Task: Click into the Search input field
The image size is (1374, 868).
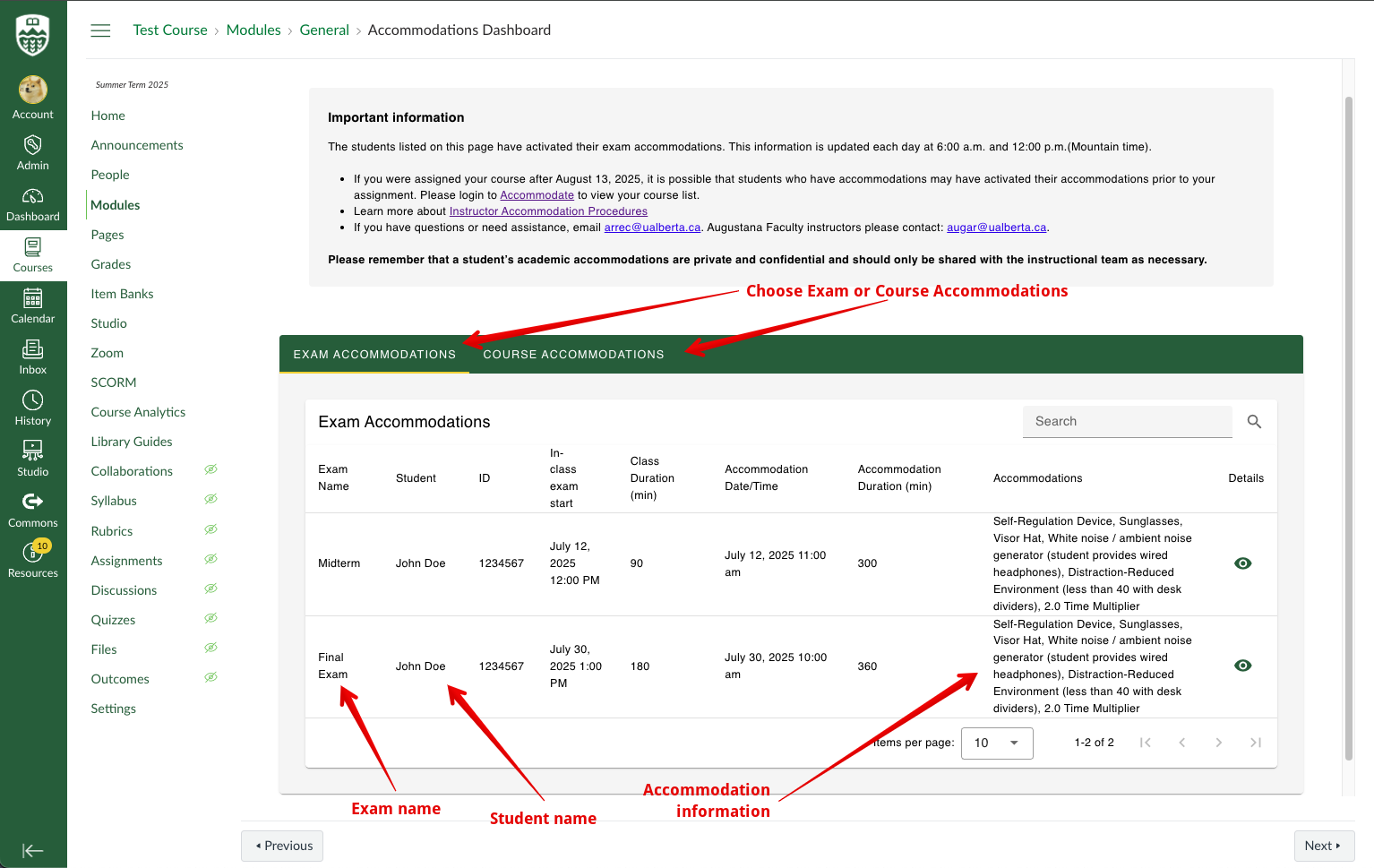Action: click(x=1127, y=422)
